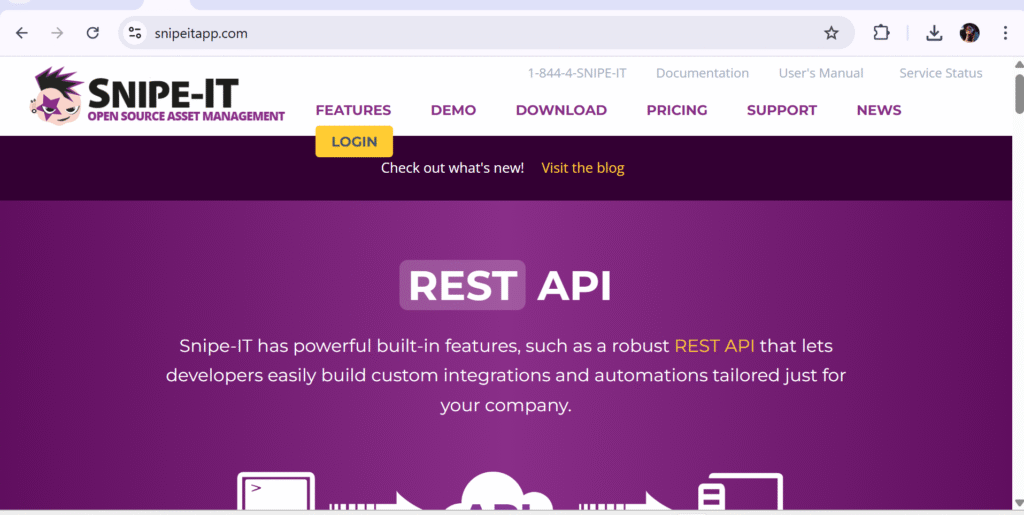This screenshot has height=515, width=1024.
Task: Click the yellow REST API link
Action: [714, 345]
